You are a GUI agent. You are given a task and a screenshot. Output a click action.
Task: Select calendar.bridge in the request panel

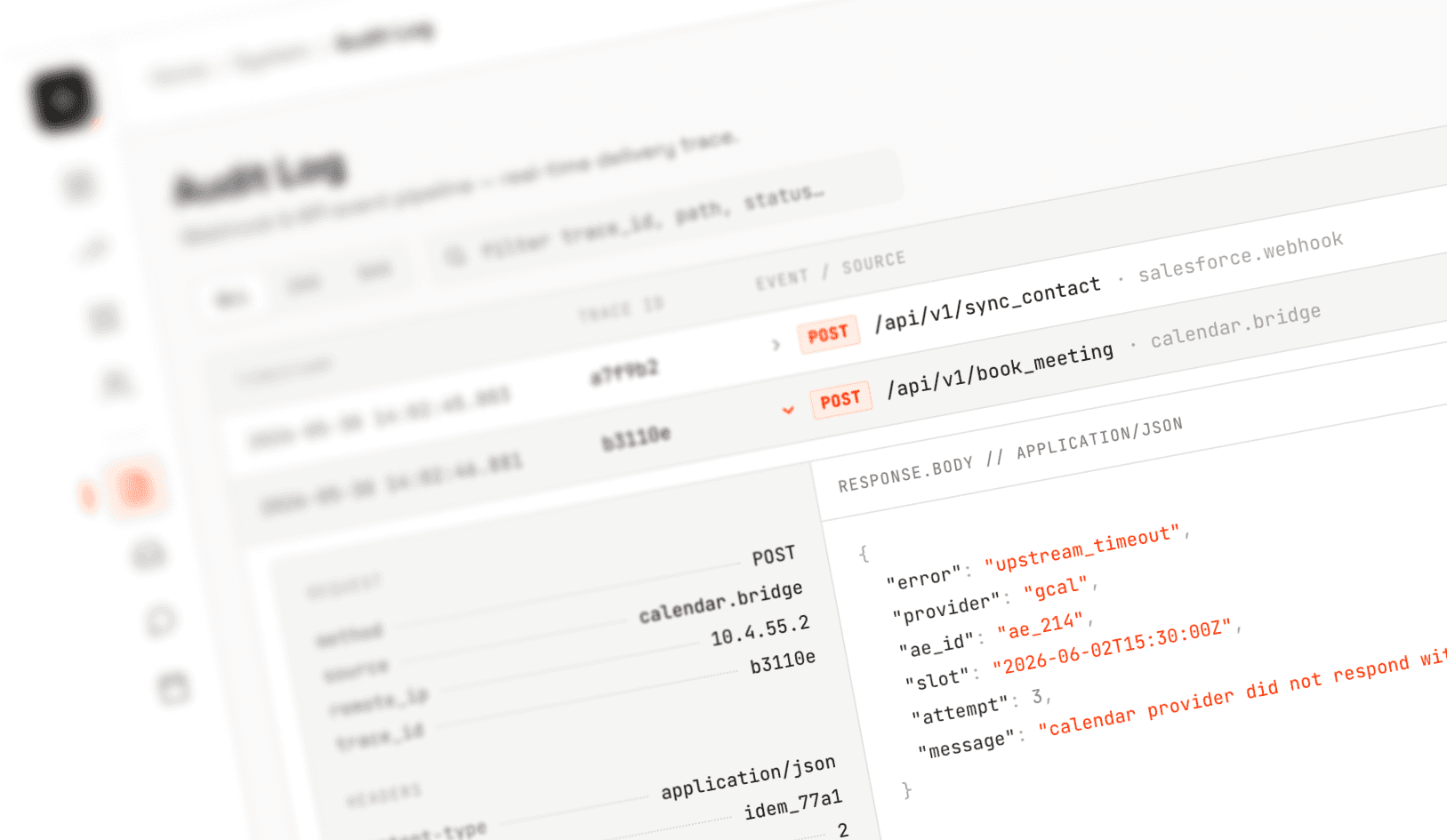721,602
